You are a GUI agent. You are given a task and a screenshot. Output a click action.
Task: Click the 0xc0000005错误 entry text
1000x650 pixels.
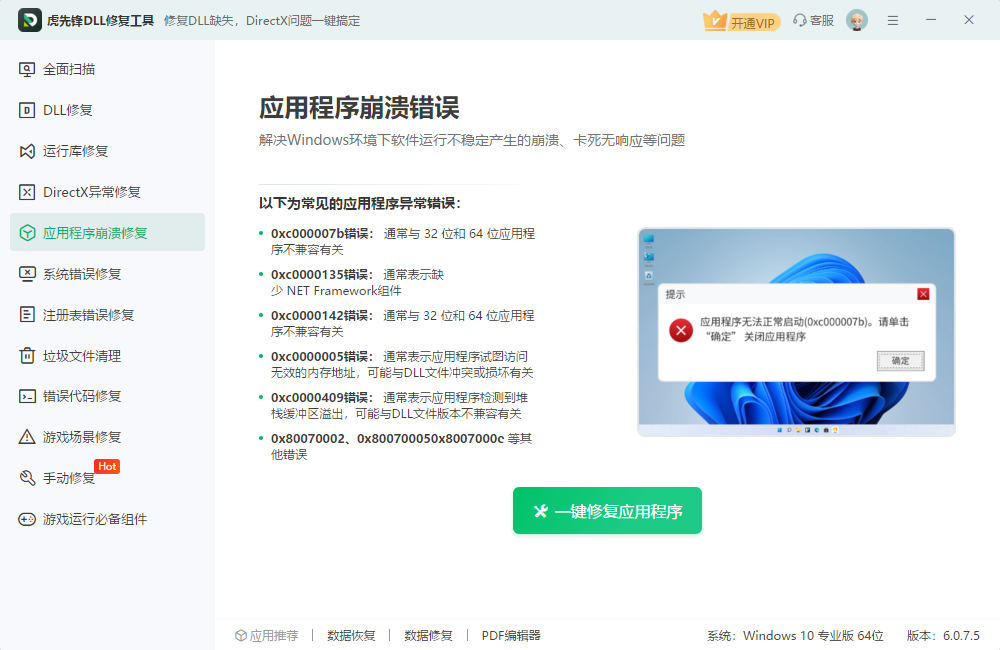[402, 364]
